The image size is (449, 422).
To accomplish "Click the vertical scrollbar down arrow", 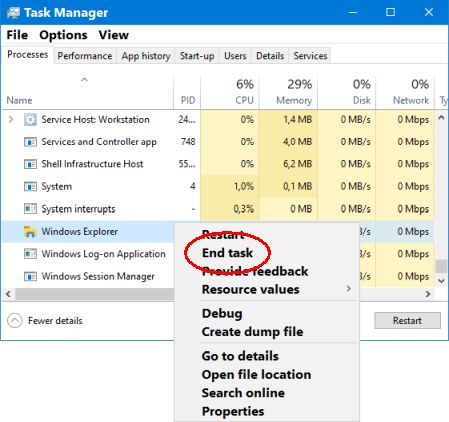I will point(441,281).
